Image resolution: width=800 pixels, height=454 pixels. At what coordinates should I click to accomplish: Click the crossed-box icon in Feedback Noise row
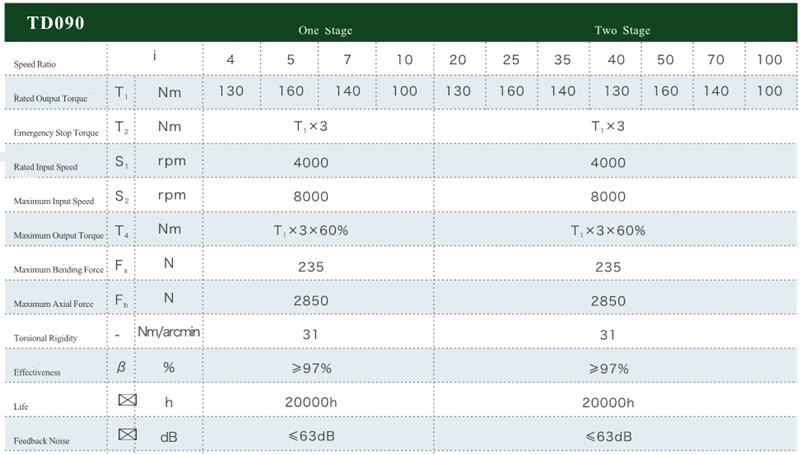[126, 435]
